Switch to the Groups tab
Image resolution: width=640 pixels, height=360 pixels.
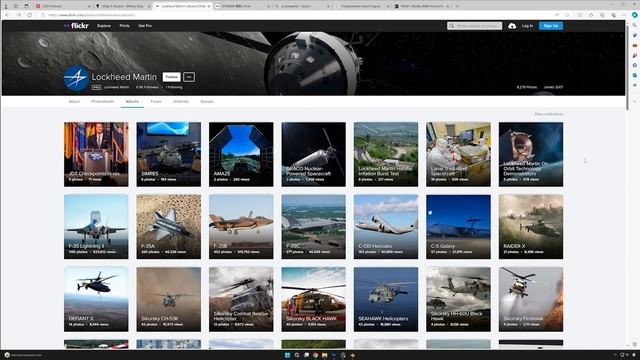tap(207, 101)
